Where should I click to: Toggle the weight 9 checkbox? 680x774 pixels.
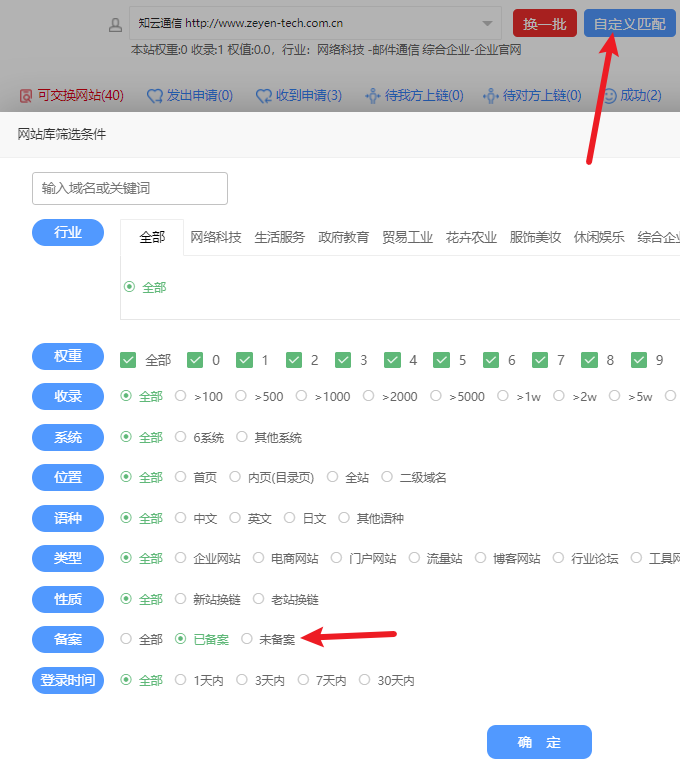pos(639,360)
